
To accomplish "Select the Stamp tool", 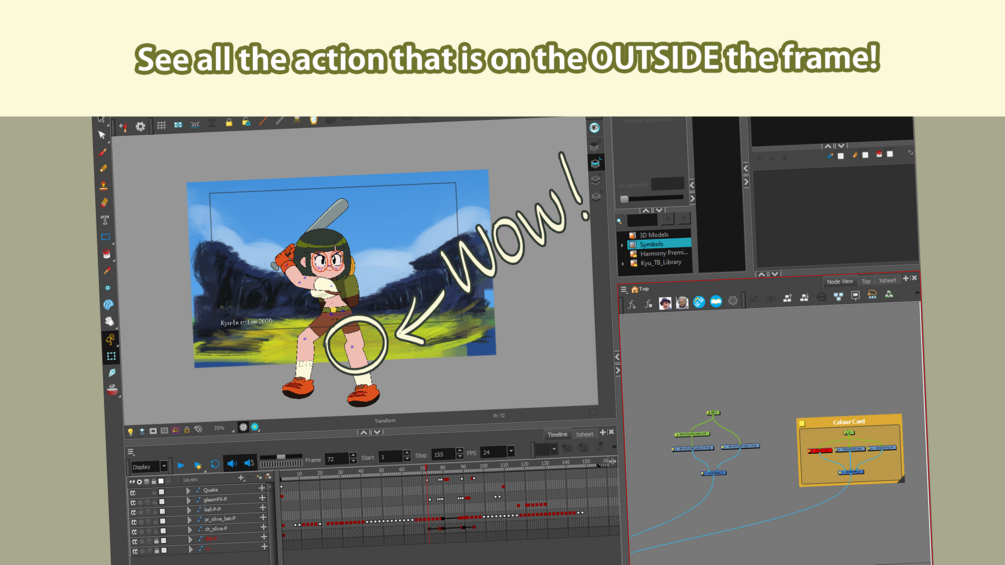I will tap(104, 185).
